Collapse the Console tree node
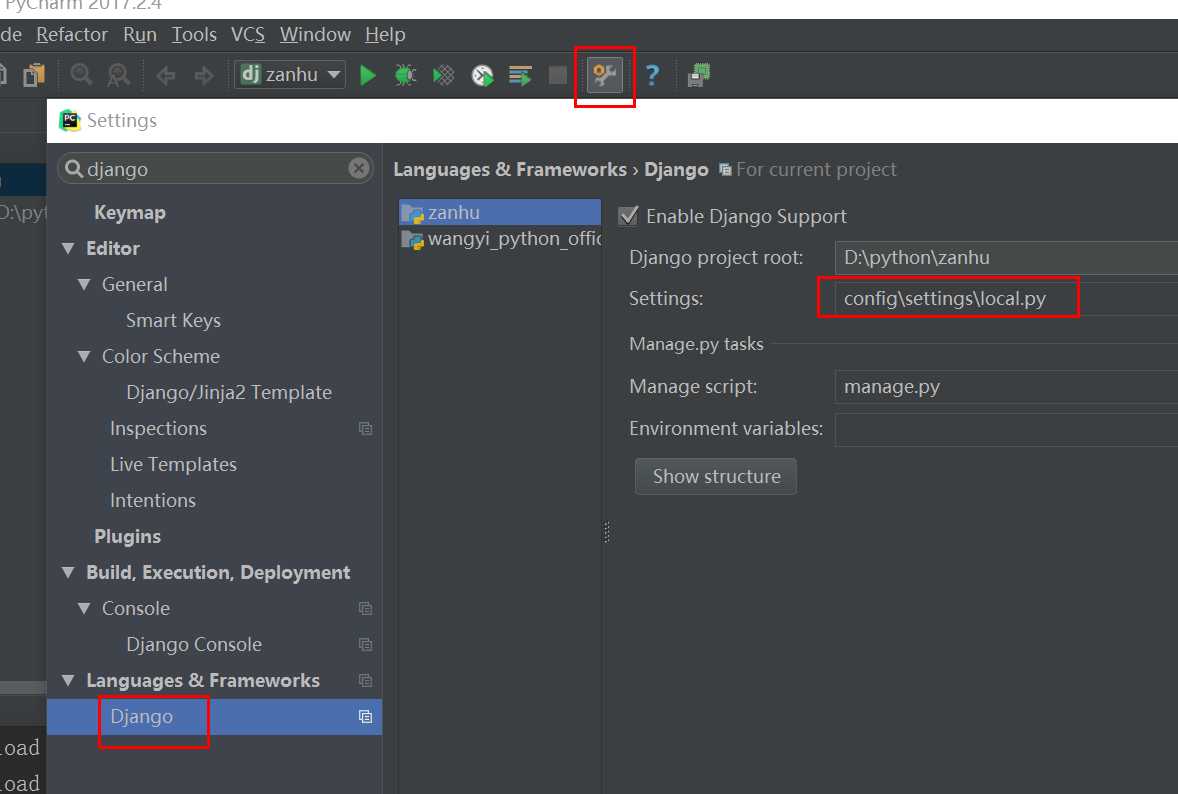The image size is (1178, 794). [x=84, y=609]
